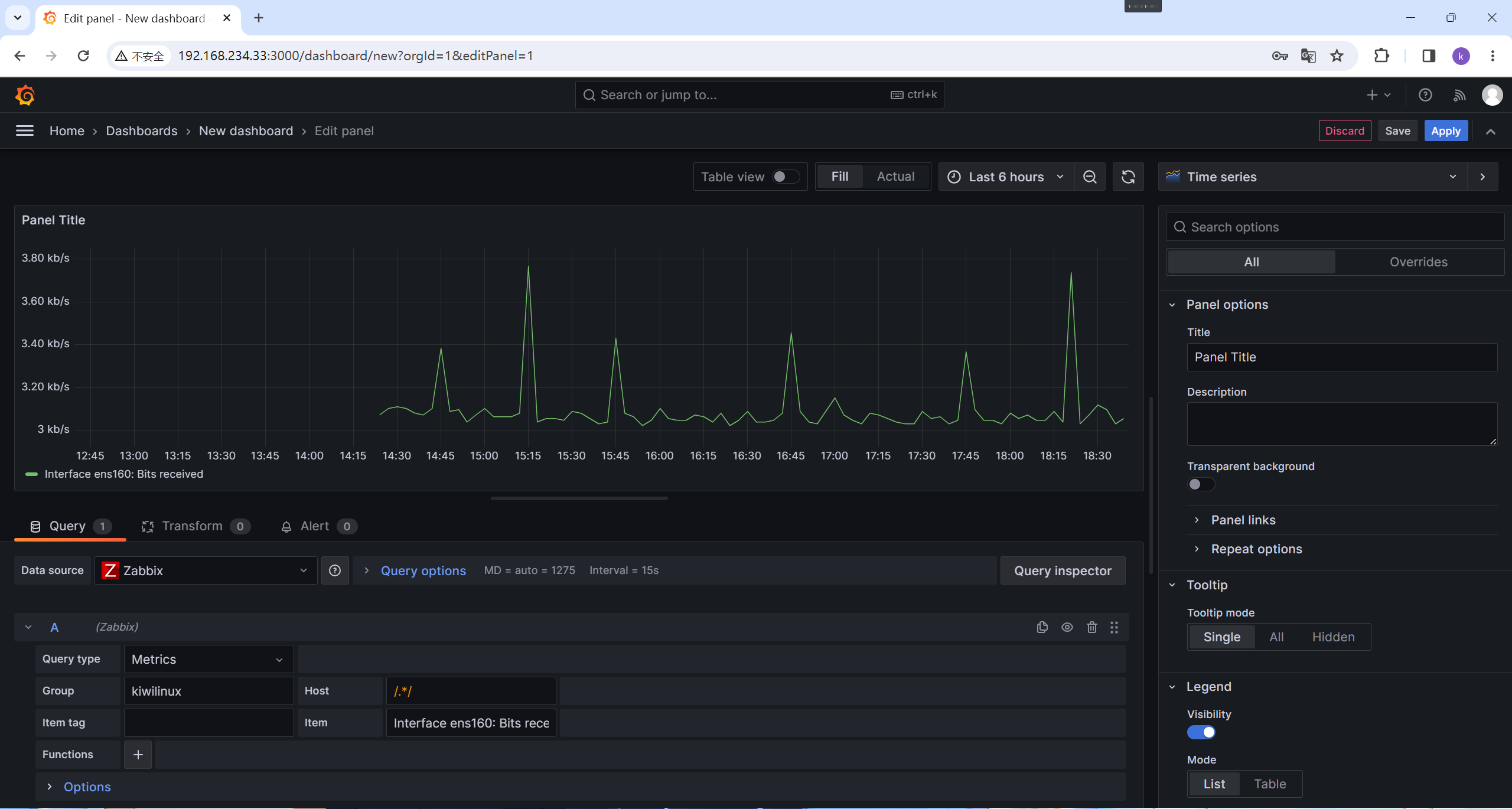Collapse the top toolbar with chevron

tap(1490, 131)
